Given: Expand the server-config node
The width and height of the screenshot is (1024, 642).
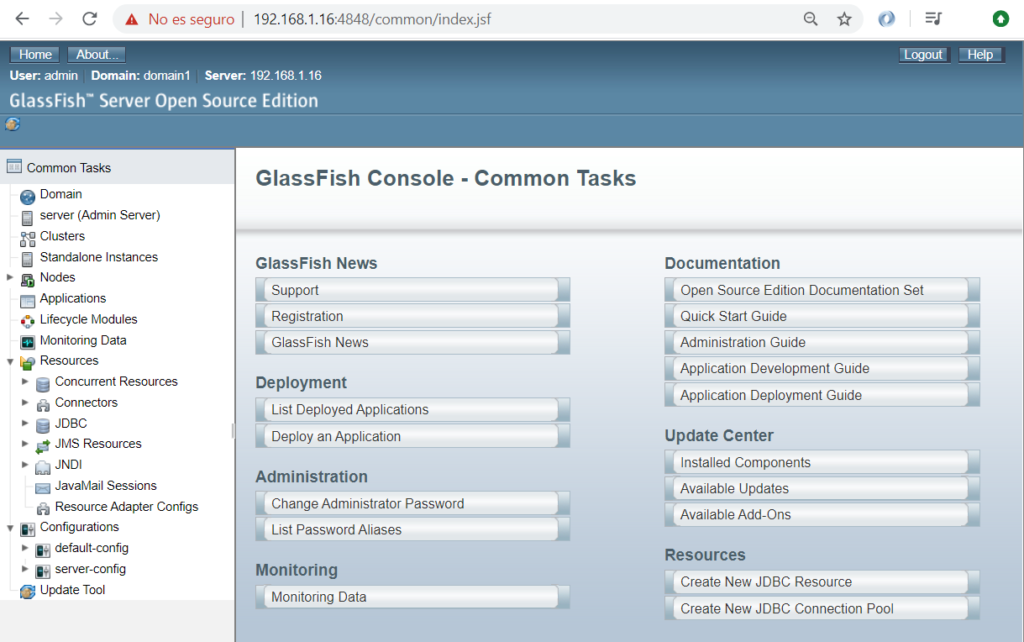Looking at the screenshot, I should coord(25,569).
